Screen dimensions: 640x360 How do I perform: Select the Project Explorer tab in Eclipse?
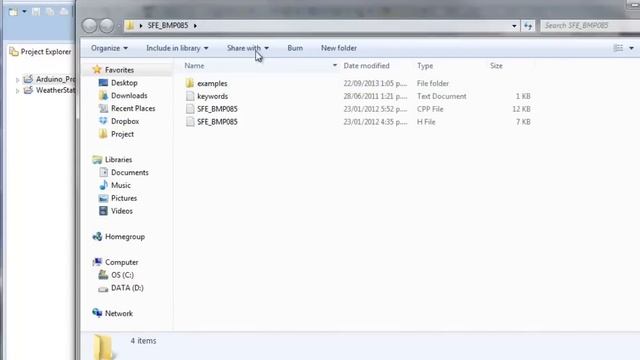pyautogui.click(x=40, y=52)
